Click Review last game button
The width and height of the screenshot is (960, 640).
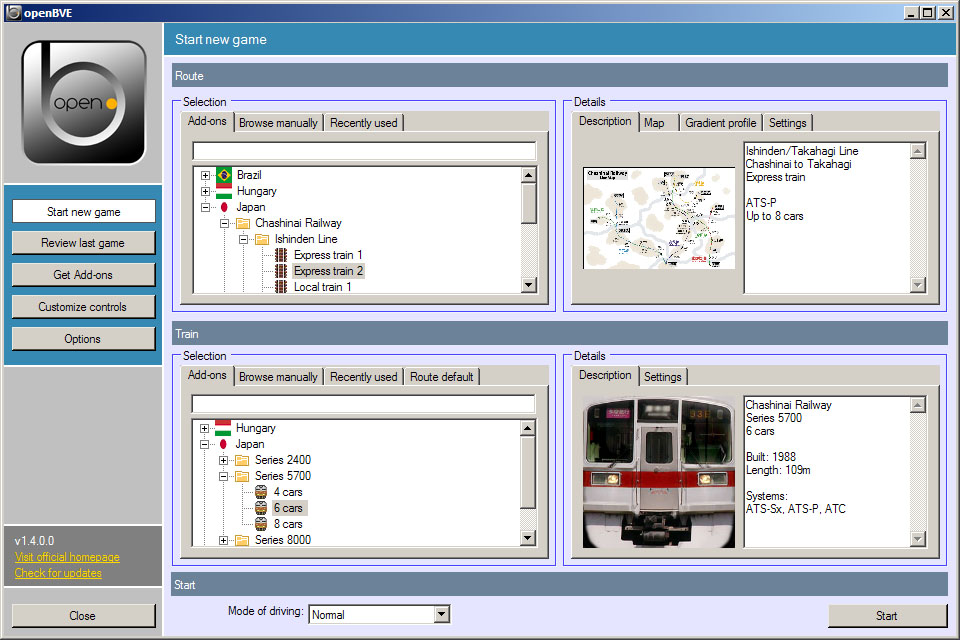pos(83,243)
